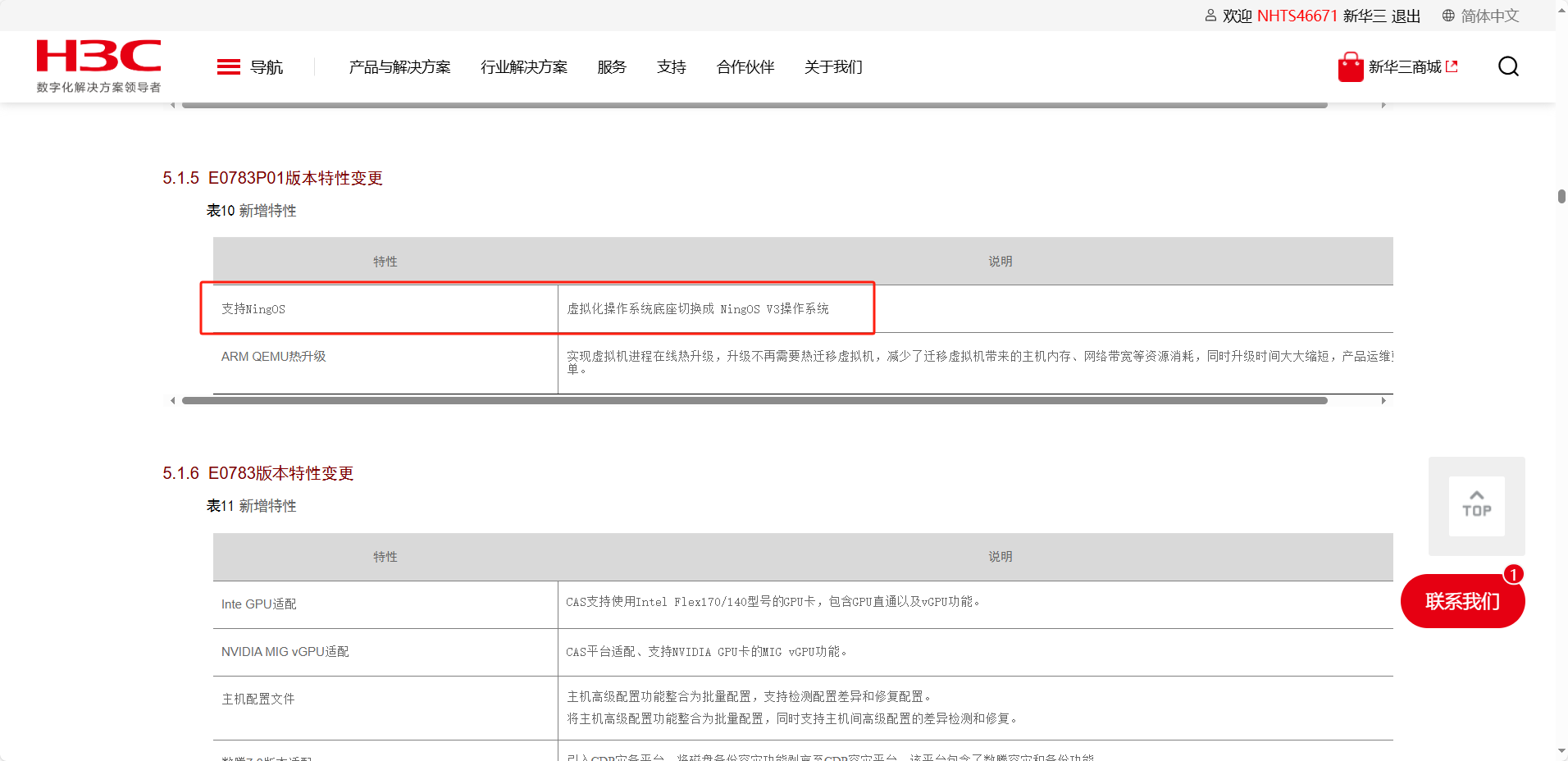Open the 关于我们 menu
Screen dimensions: 1568x761
point(833,67)
